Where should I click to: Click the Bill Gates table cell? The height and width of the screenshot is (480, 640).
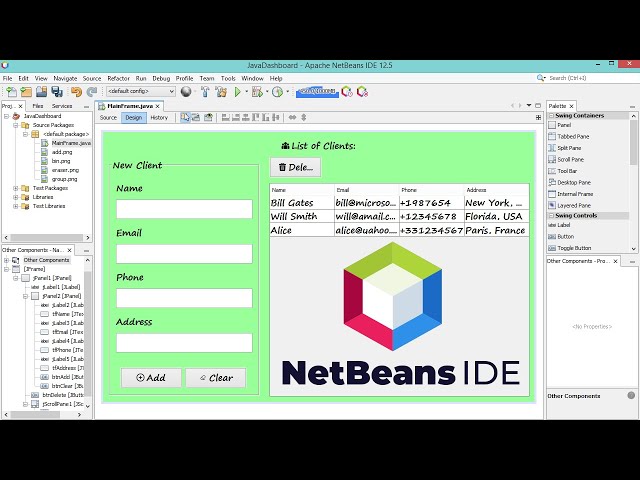pyautogui.click(x=302, y=203)
